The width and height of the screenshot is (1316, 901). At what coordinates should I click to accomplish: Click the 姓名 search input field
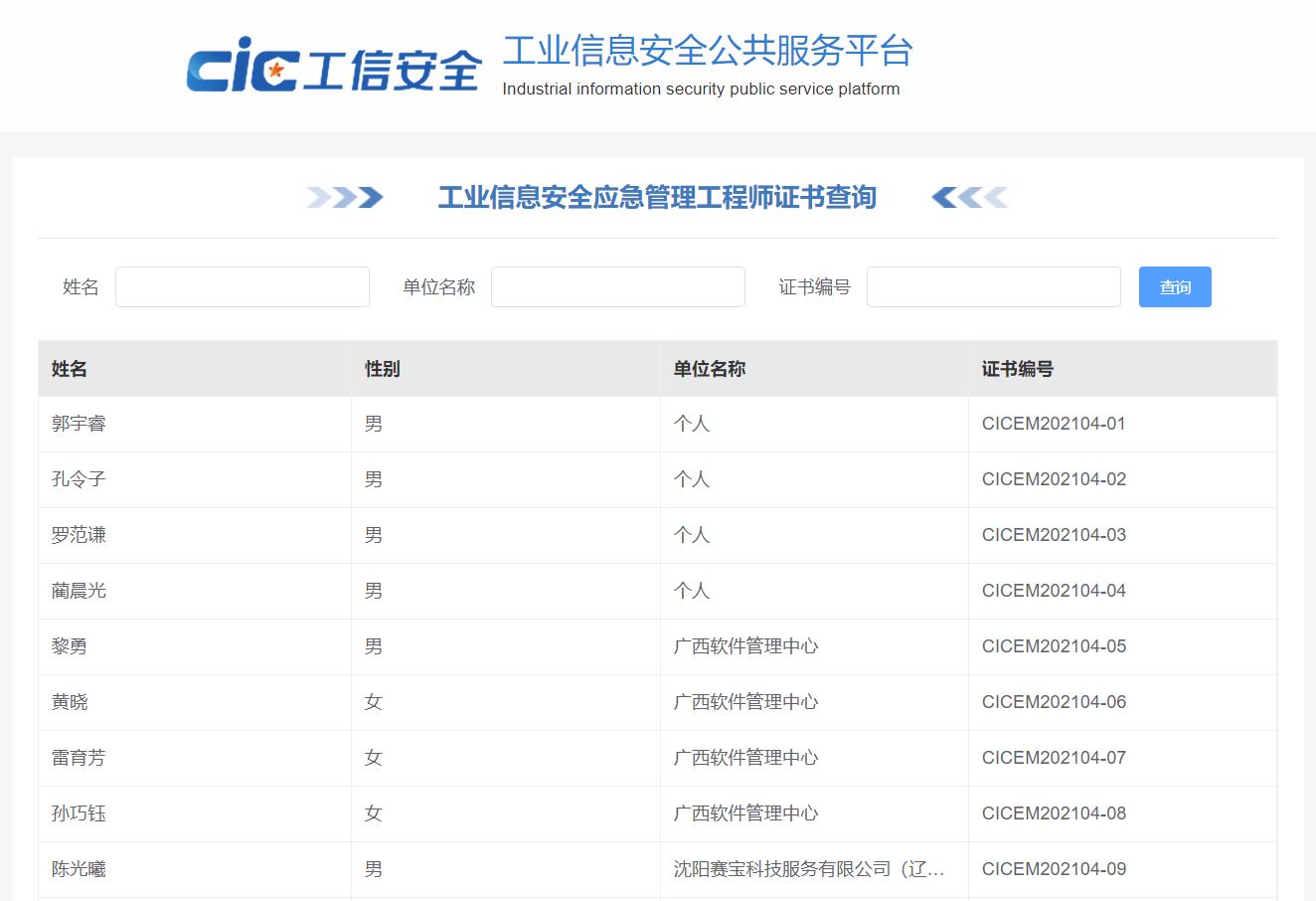[x=243, y=287]
